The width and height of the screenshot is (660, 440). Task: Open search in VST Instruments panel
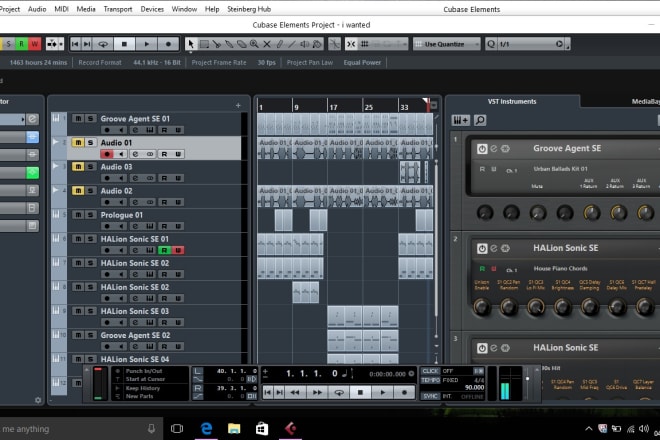point(480,120)
